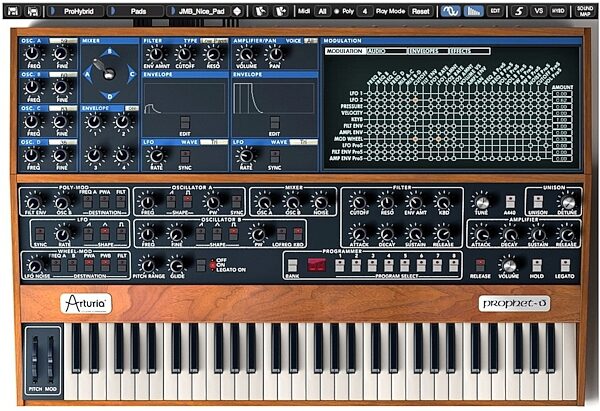This screenshot has width=600, height=411.
Task: Click the preset up/down stepper arrows
Action: click(x=237, y=11)
